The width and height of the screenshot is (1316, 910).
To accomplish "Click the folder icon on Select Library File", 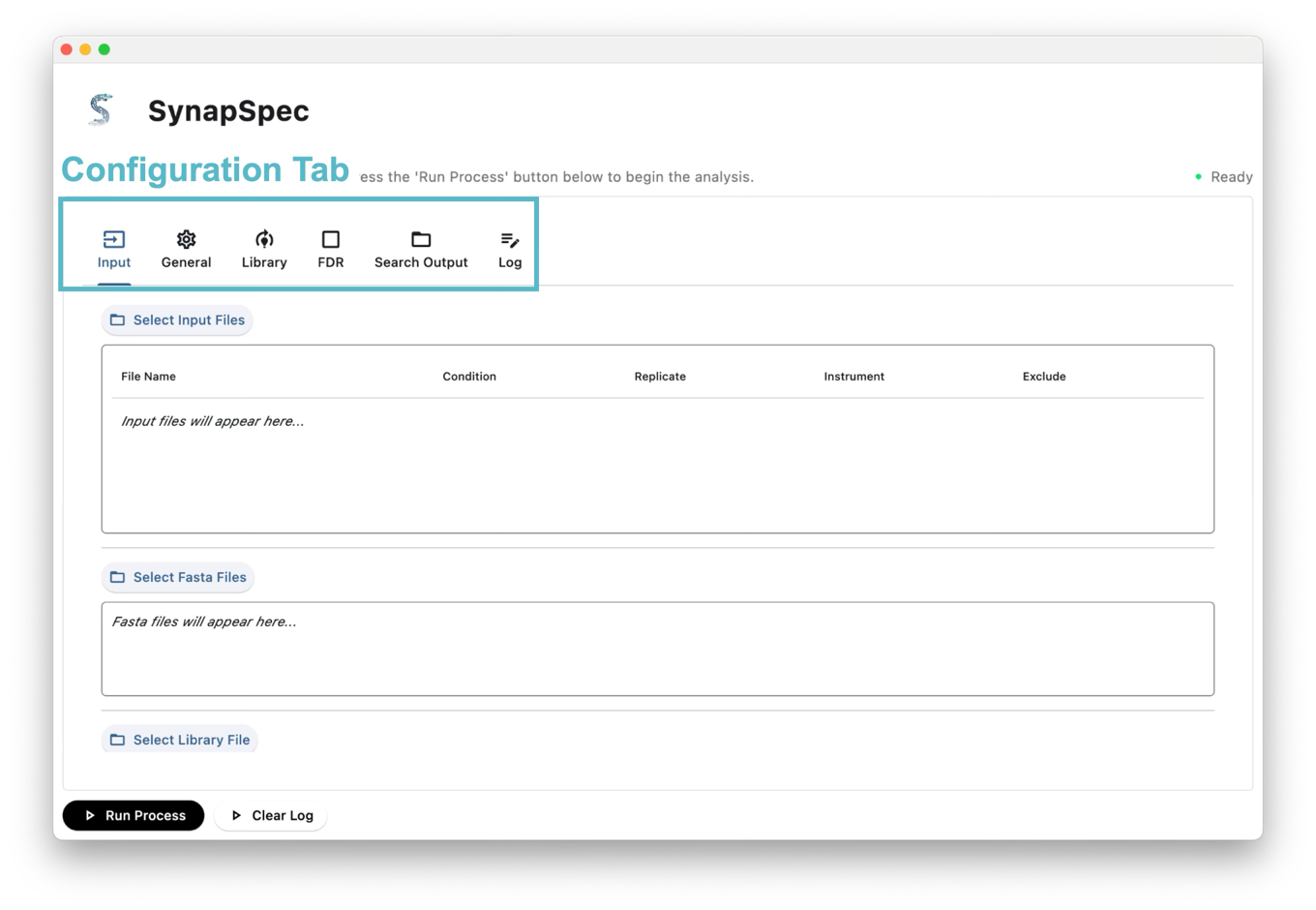I will [x=117, y=739].
